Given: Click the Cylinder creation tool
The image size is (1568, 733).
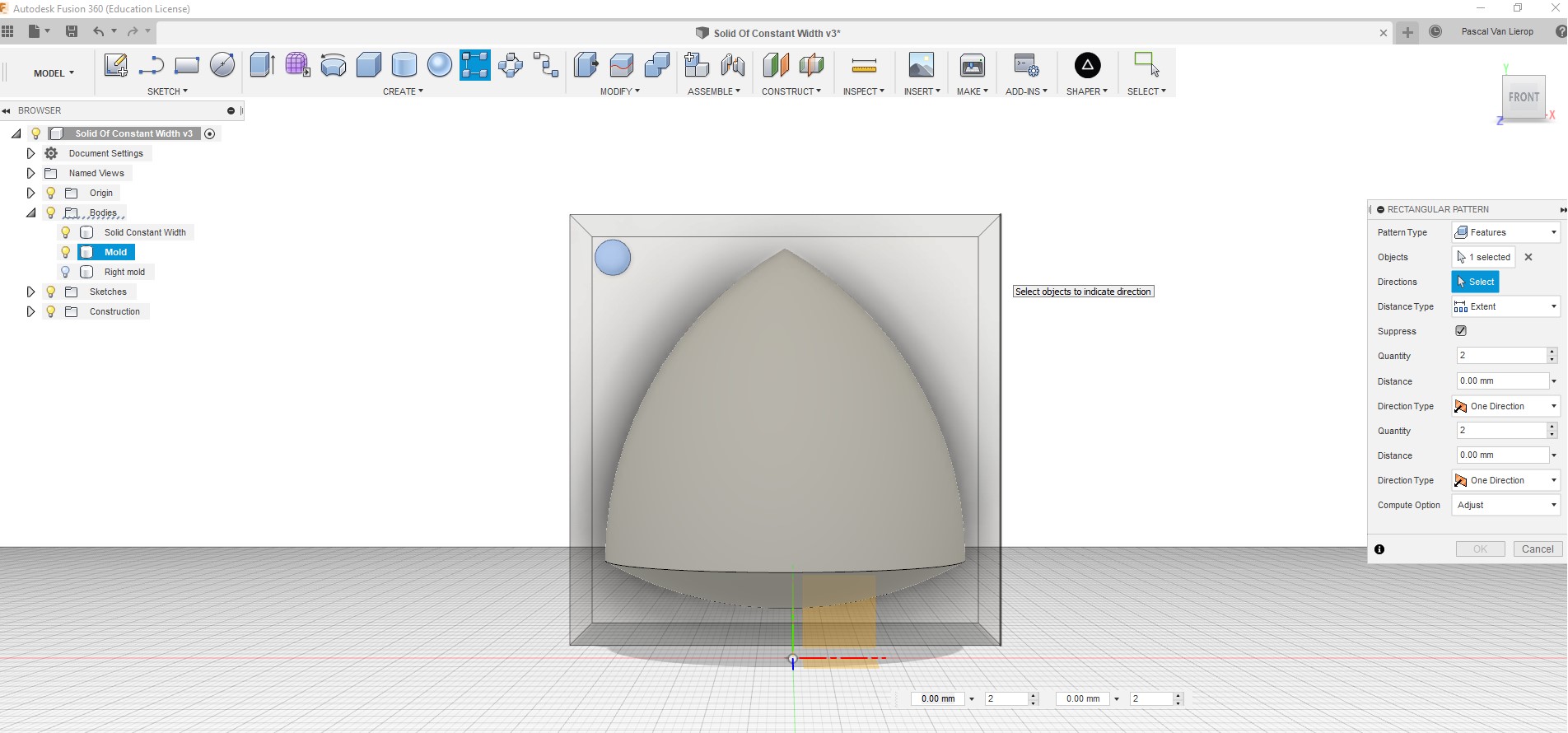Looking at the screenshot, I should (404, 65).
